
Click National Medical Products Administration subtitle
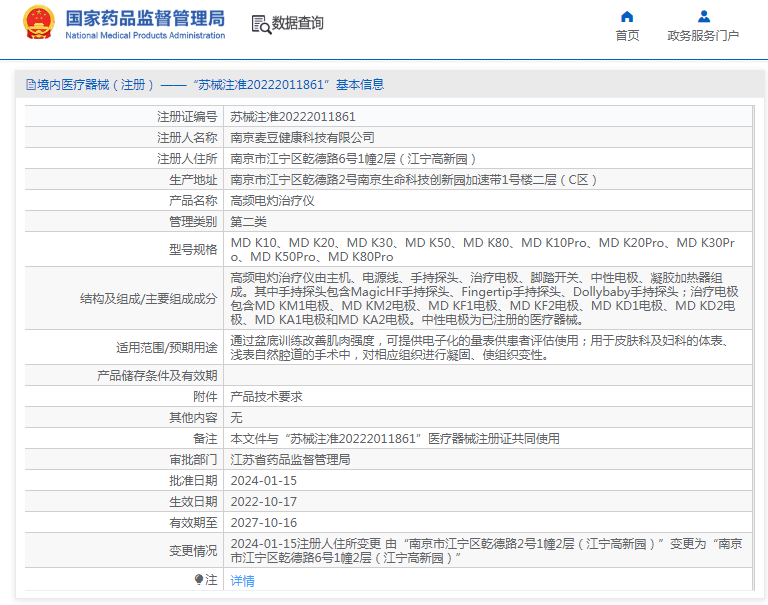pos(145,35)
